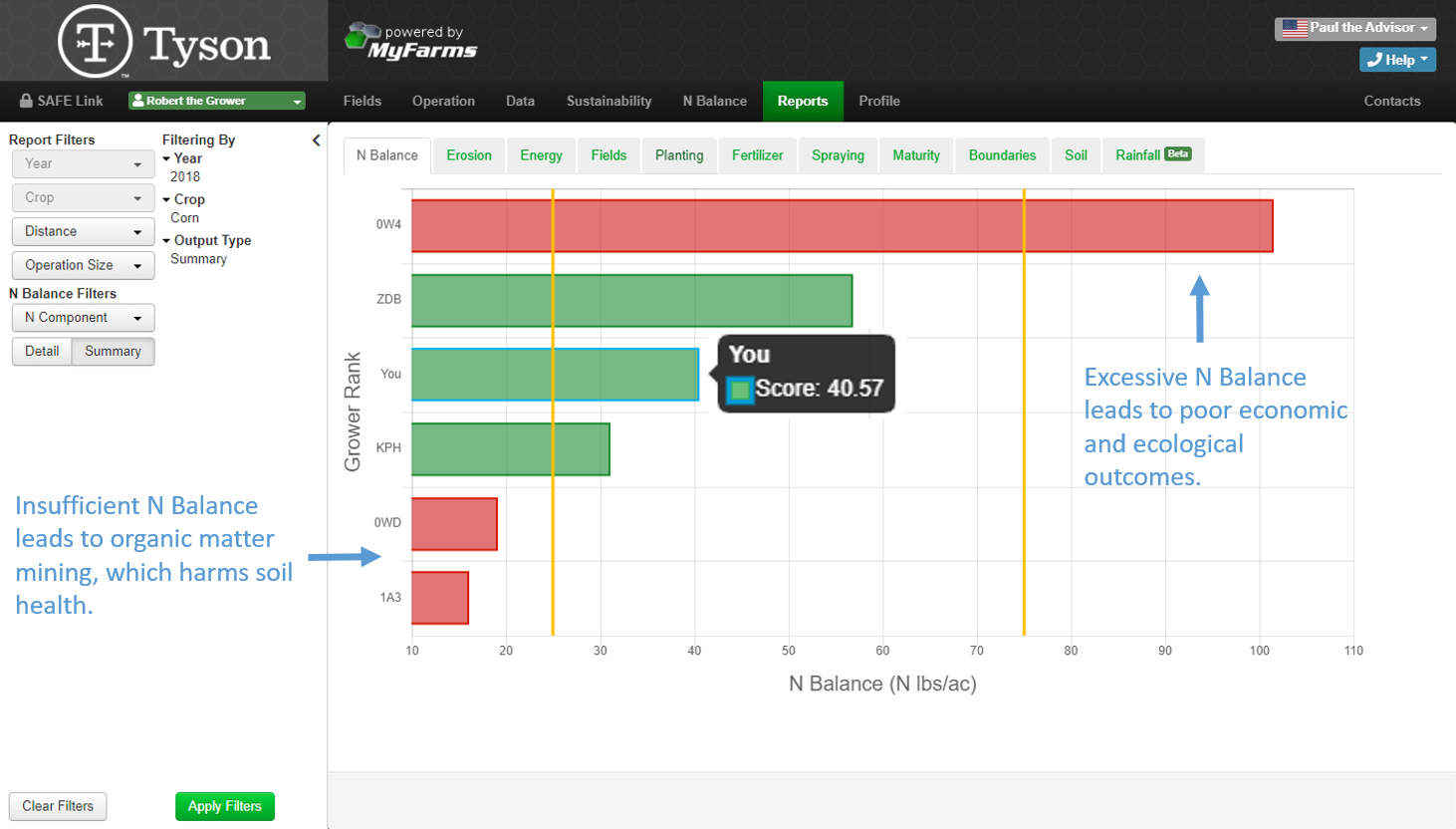Open the Robert the Grower selector
Screen dimensions: 1456x829
tap(216, 101)
